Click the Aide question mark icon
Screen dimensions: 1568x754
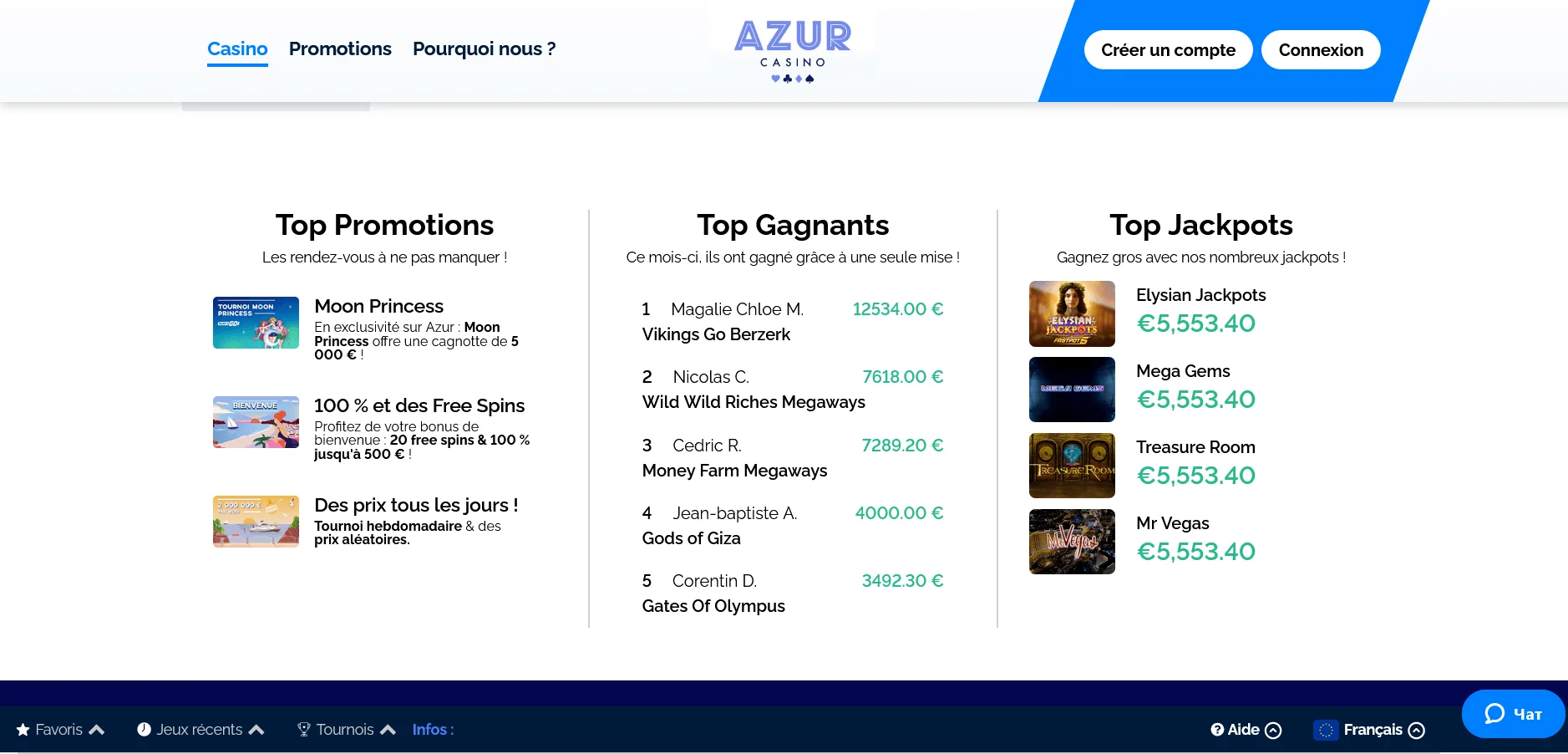(x=1217, y=730)
